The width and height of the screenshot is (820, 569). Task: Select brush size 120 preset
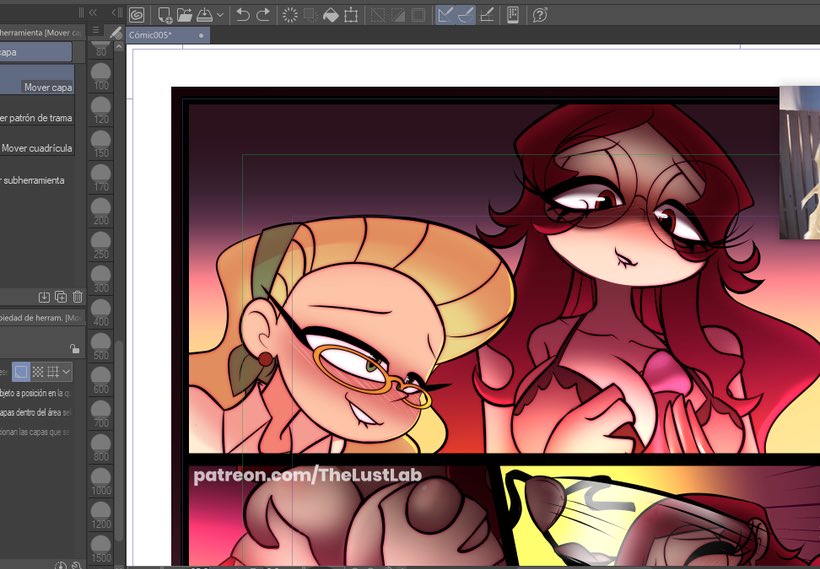[100, 111]
